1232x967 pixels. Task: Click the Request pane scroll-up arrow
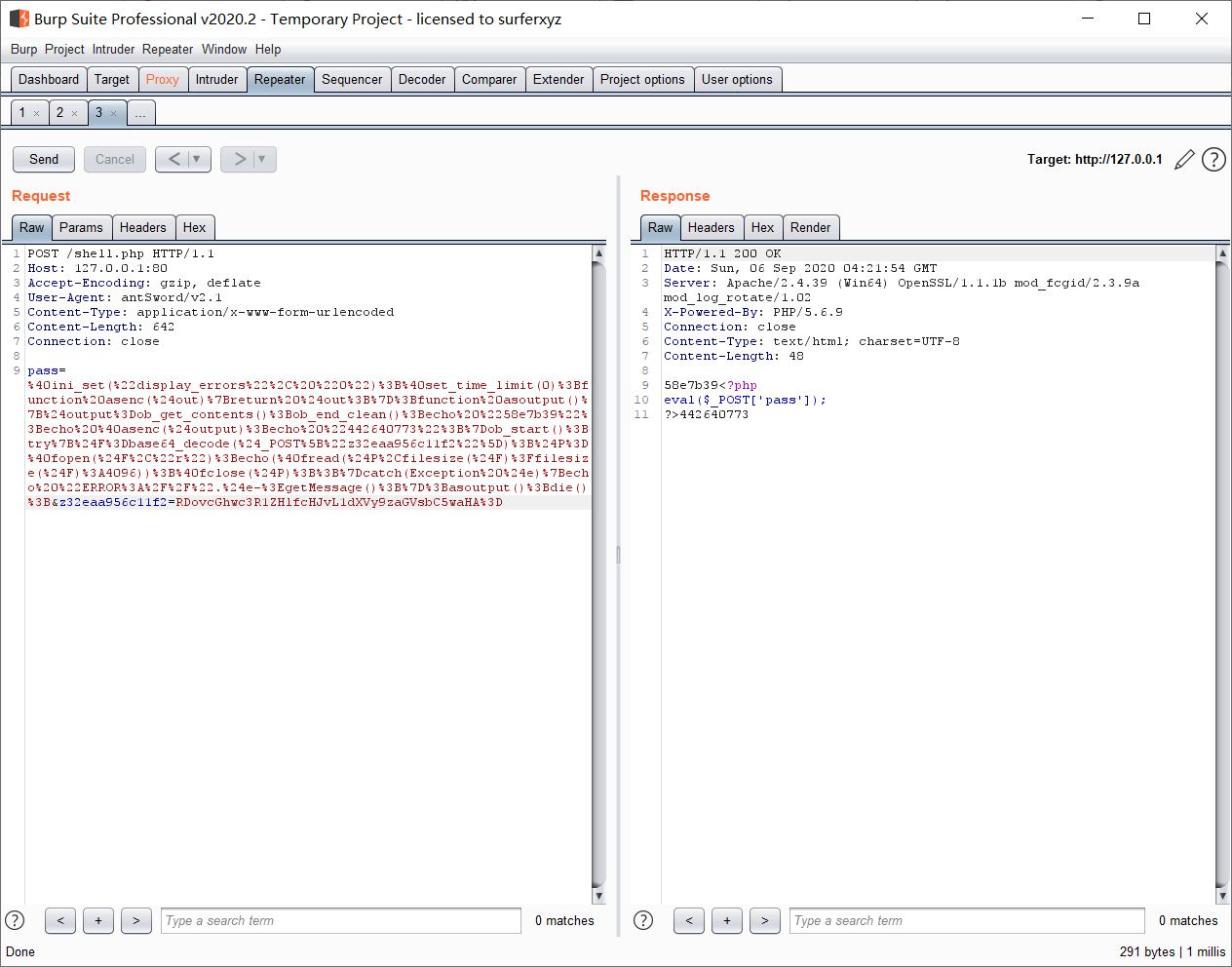598,253
